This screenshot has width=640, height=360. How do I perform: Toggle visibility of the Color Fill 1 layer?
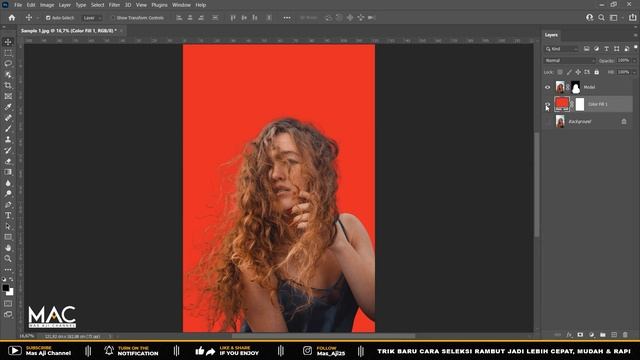(x=547, y=104)
